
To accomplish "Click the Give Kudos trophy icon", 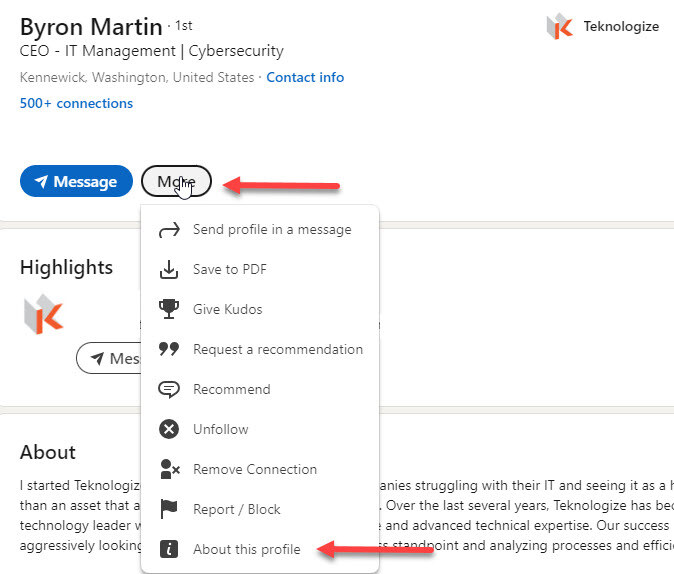I will [x=170, y=309].
